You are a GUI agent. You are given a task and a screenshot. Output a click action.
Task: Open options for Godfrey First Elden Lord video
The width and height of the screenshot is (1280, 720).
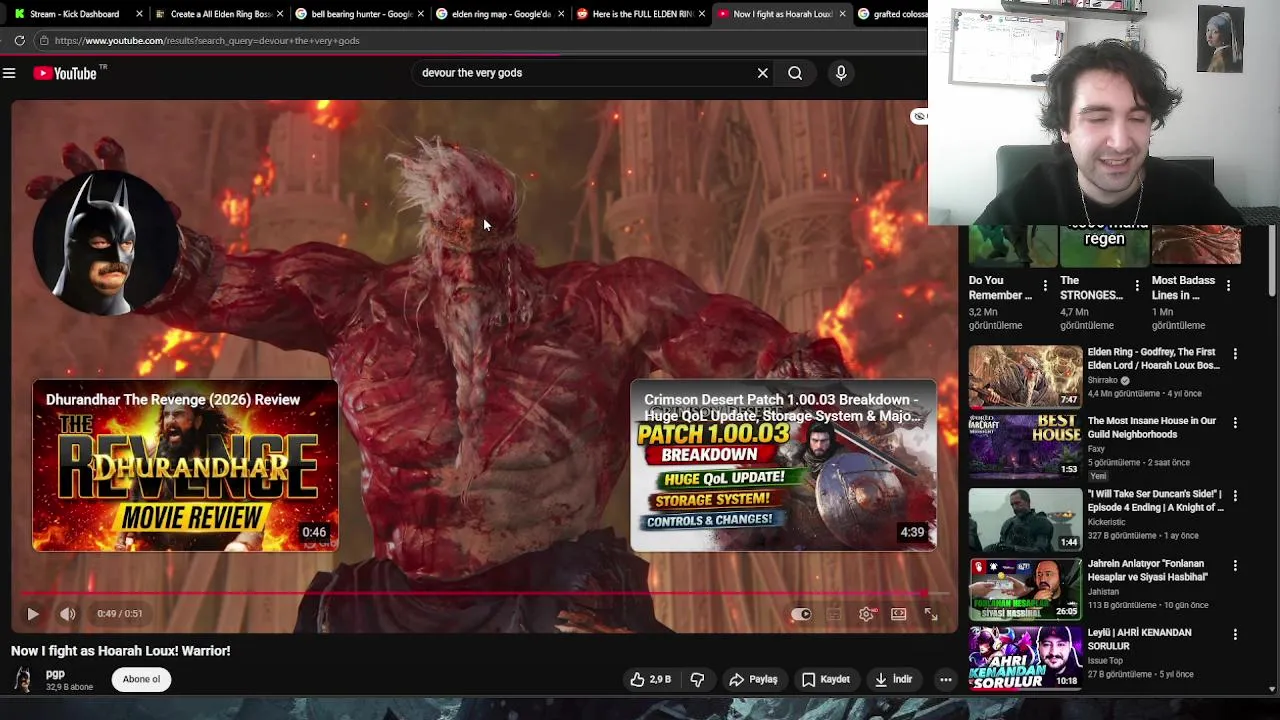(1235, 354)
